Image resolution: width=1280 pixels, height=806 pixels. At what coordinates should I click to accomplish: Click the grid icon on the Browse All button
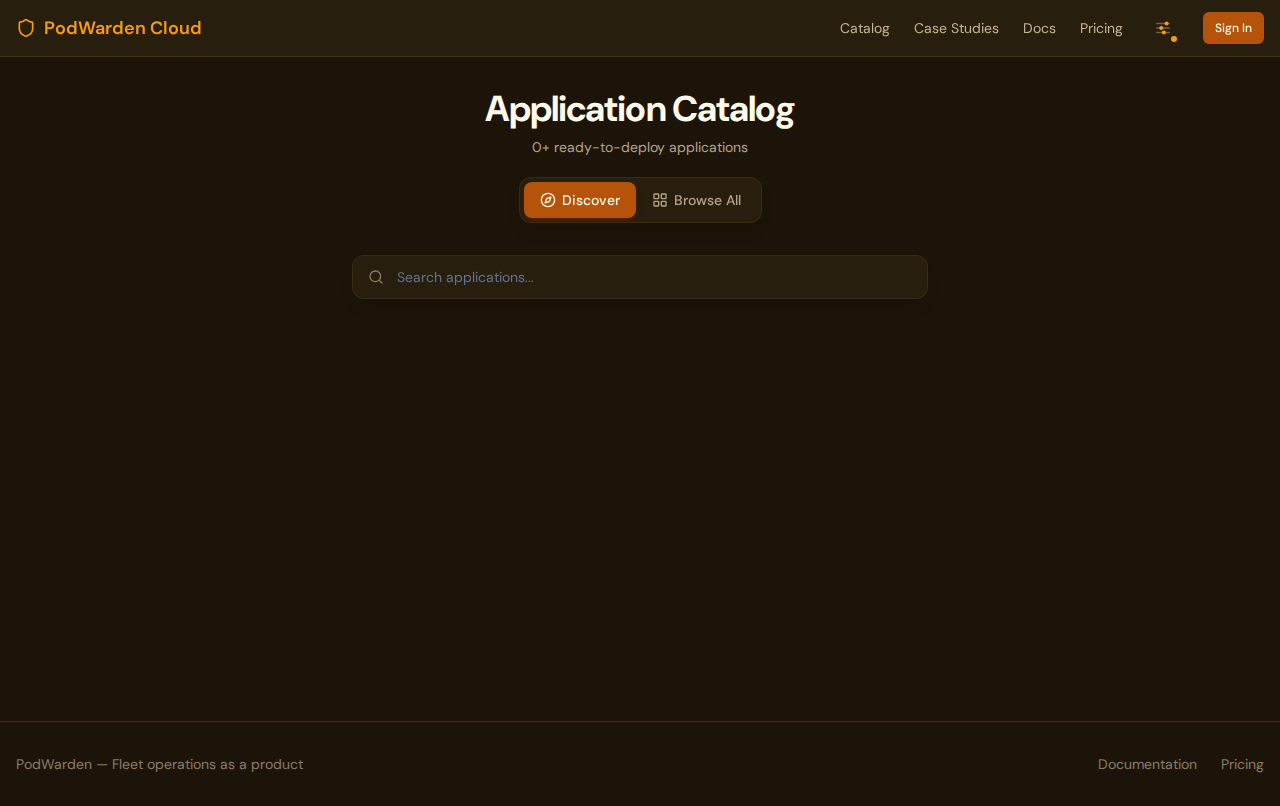659,200
